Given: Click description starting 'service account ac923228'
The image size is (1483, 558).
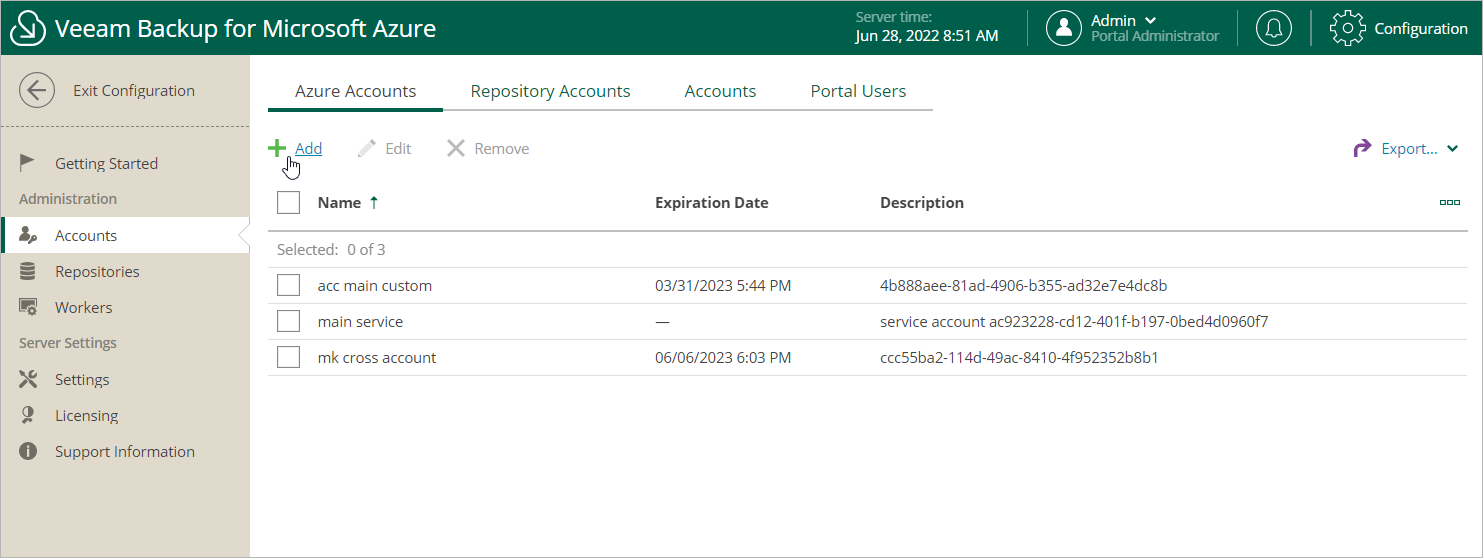Looking at the screenshot, I should [1074, 322].
